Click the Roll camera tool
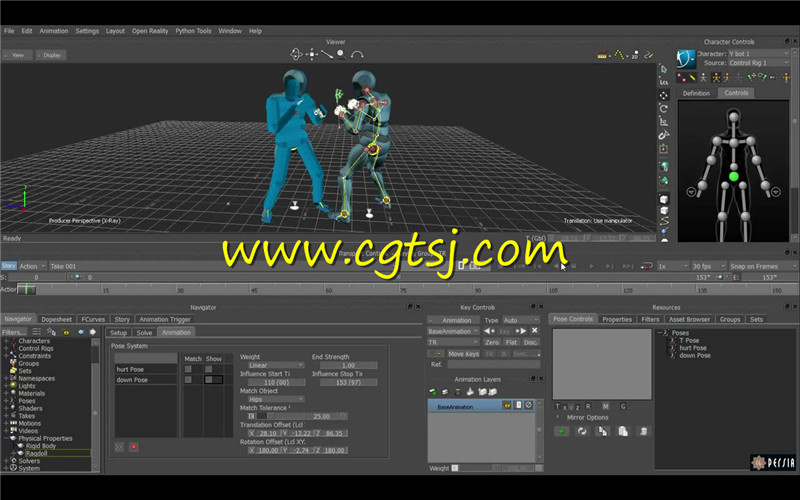800x500 pixels. pos(357,54)
